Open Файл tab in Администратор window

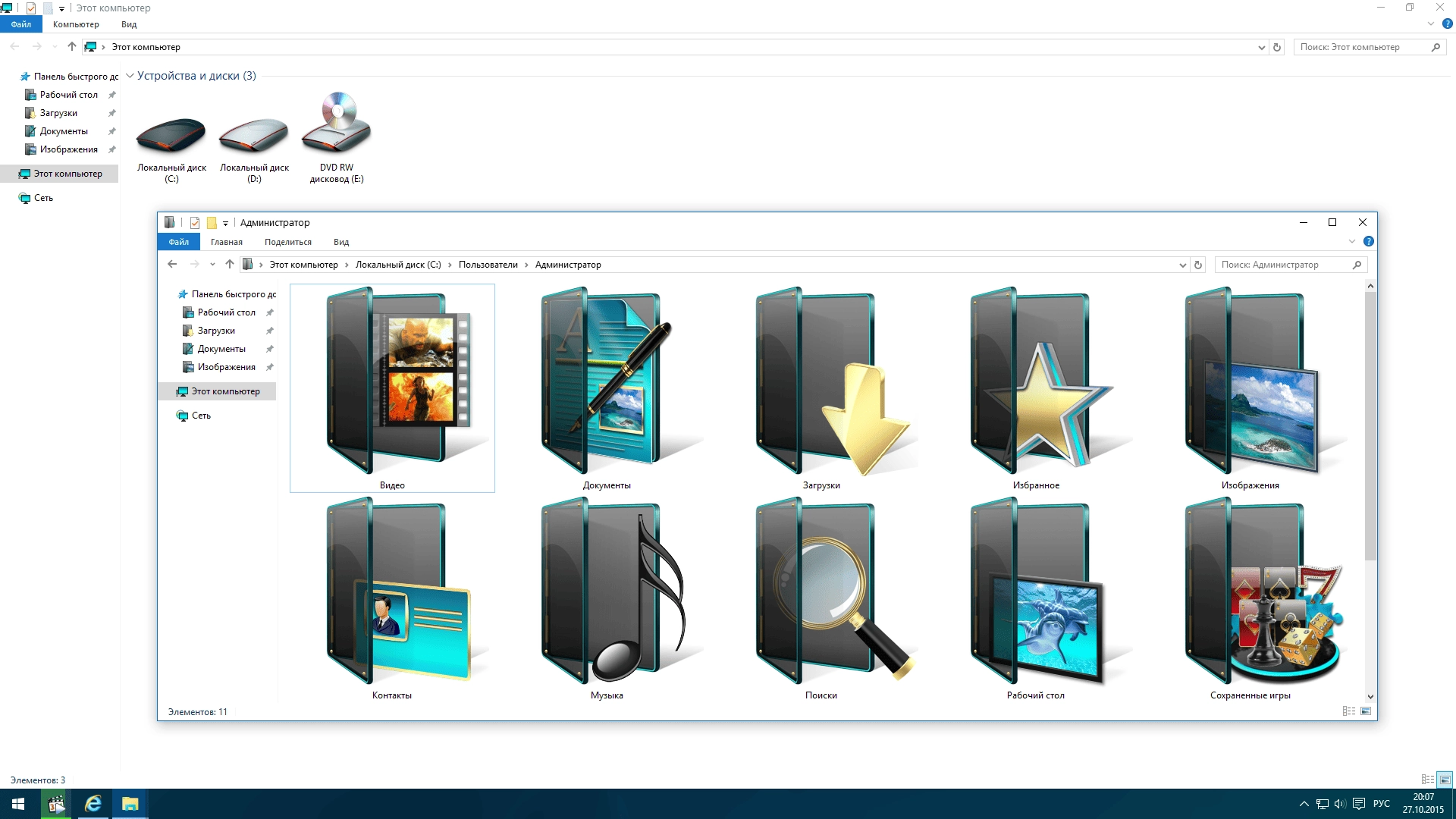pos(179,242)
